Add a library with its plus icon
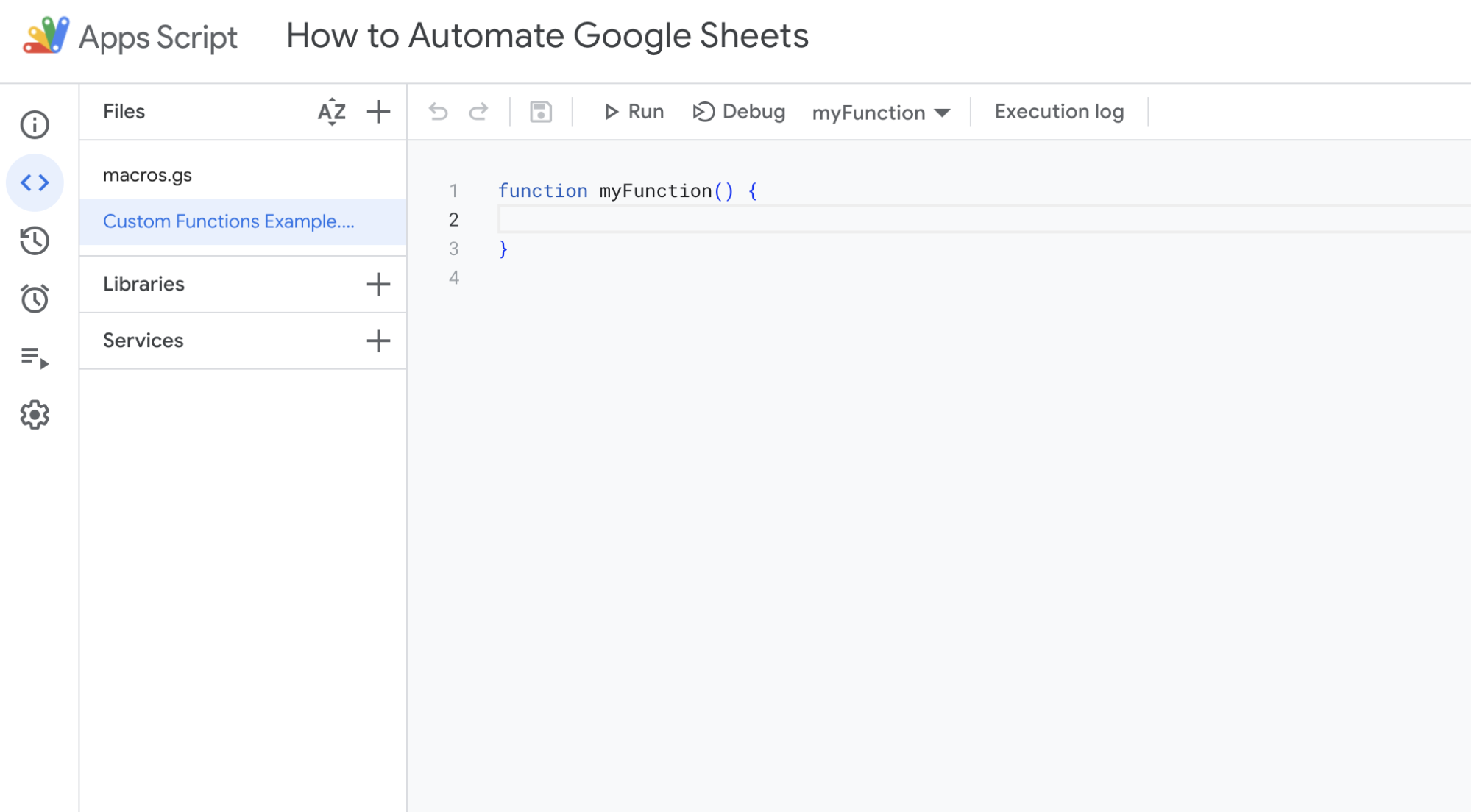Viewport: 1471px width, 812px height. coord(378,284)
